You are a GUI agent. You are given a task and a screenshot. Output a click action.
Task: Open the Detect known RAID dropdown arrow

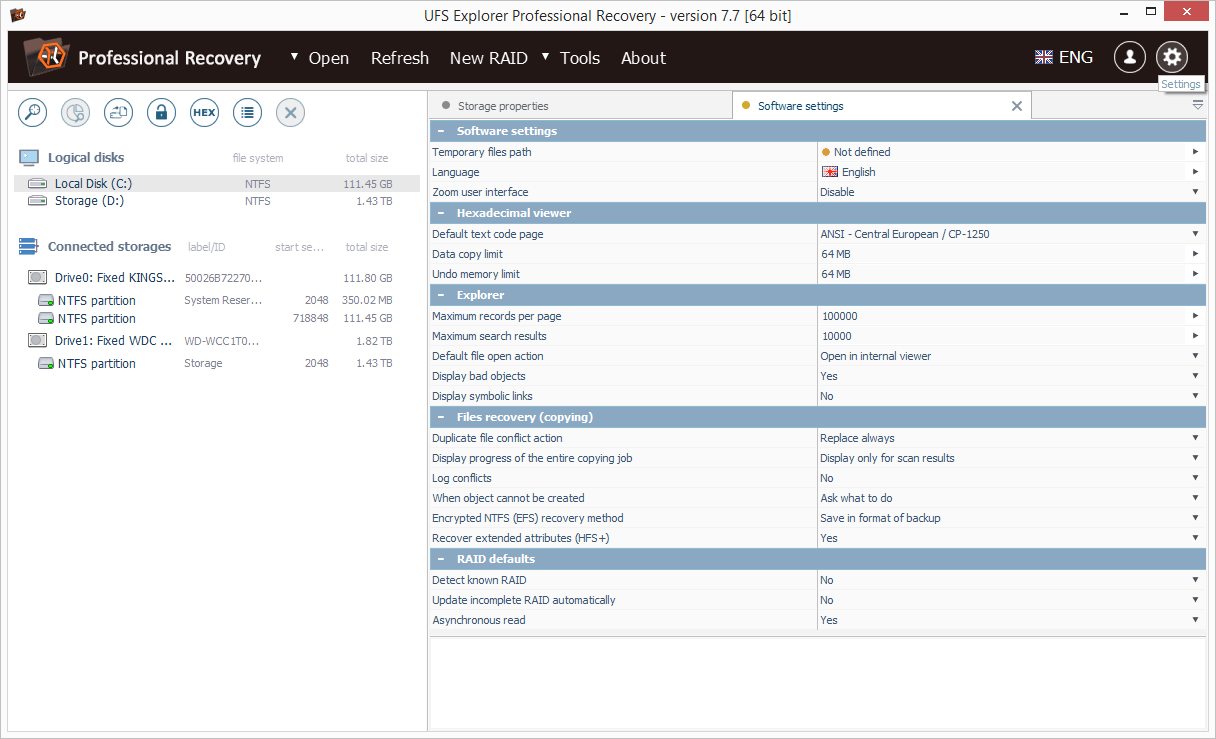point(1195,580)
